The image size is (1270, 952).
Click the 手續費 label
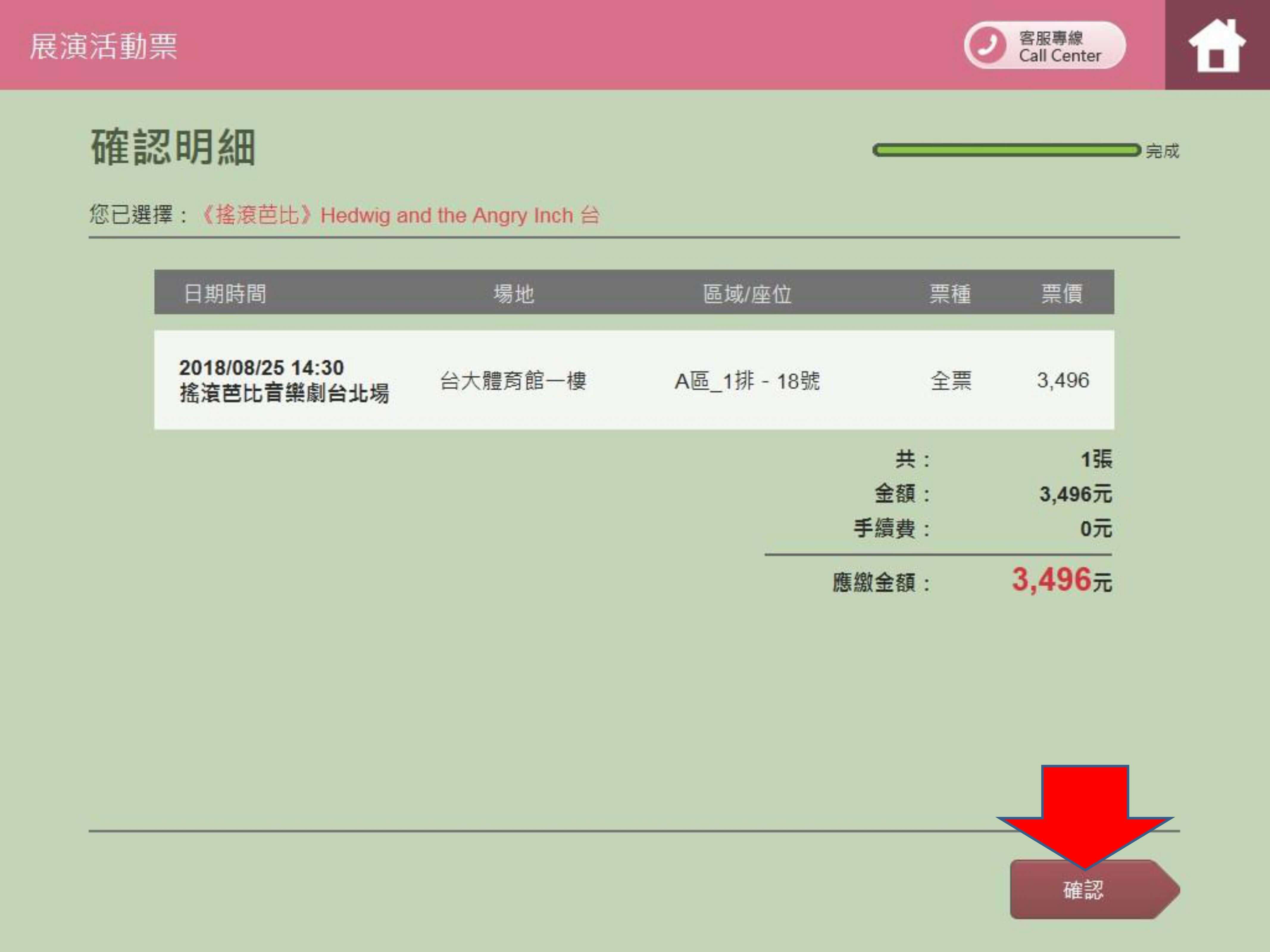pos(892,528)
